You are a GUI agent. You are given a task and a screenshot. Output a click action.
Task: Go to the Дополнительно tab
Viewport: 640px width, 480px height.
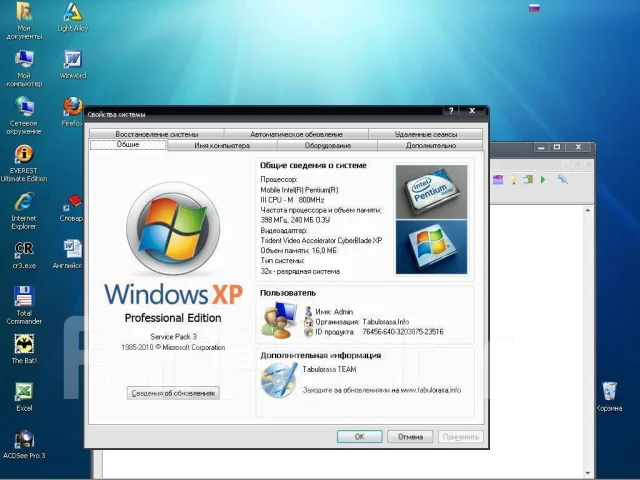point(431,145)
